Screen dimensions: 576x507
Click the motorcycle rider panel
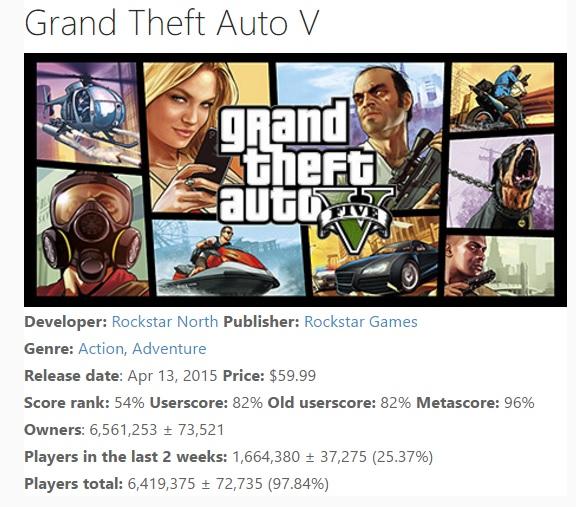pos(503,97)
